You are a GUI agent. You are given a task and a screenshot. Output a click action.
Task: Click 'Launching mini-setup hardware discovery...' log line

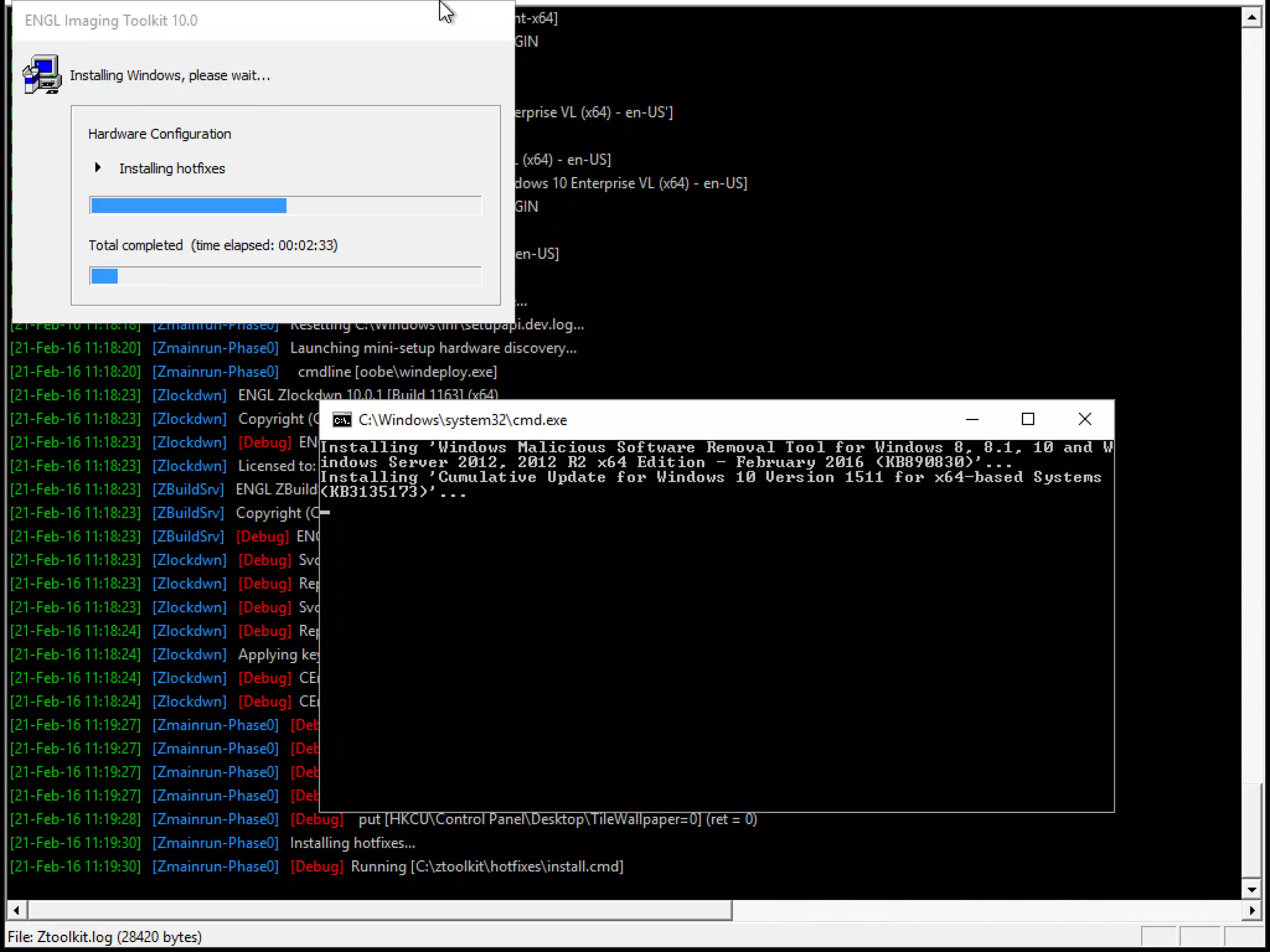(433, 348)
